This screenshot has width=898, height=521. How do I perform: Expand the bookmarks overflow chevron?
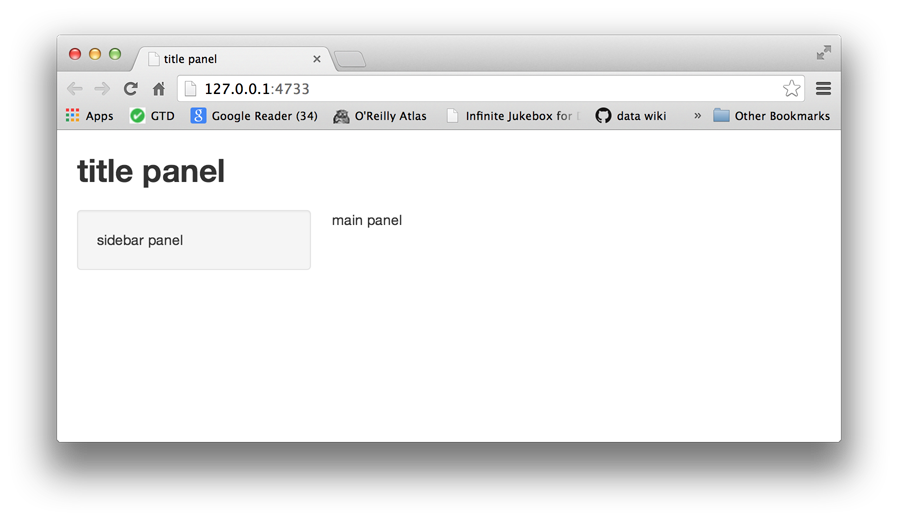coord(697,116)
